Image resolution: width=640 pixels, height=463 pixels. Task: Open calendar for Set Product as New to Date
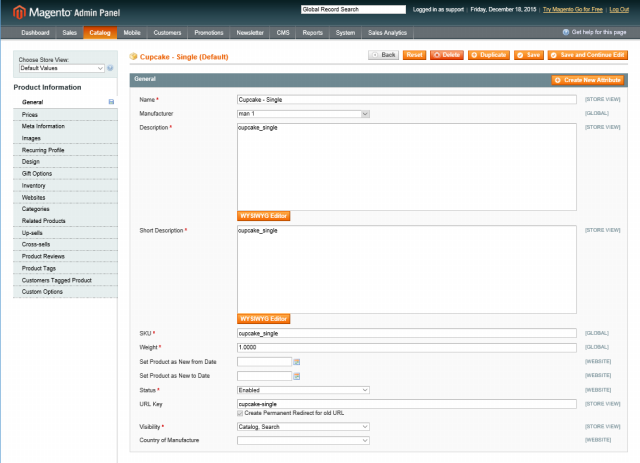pos(297,375)
